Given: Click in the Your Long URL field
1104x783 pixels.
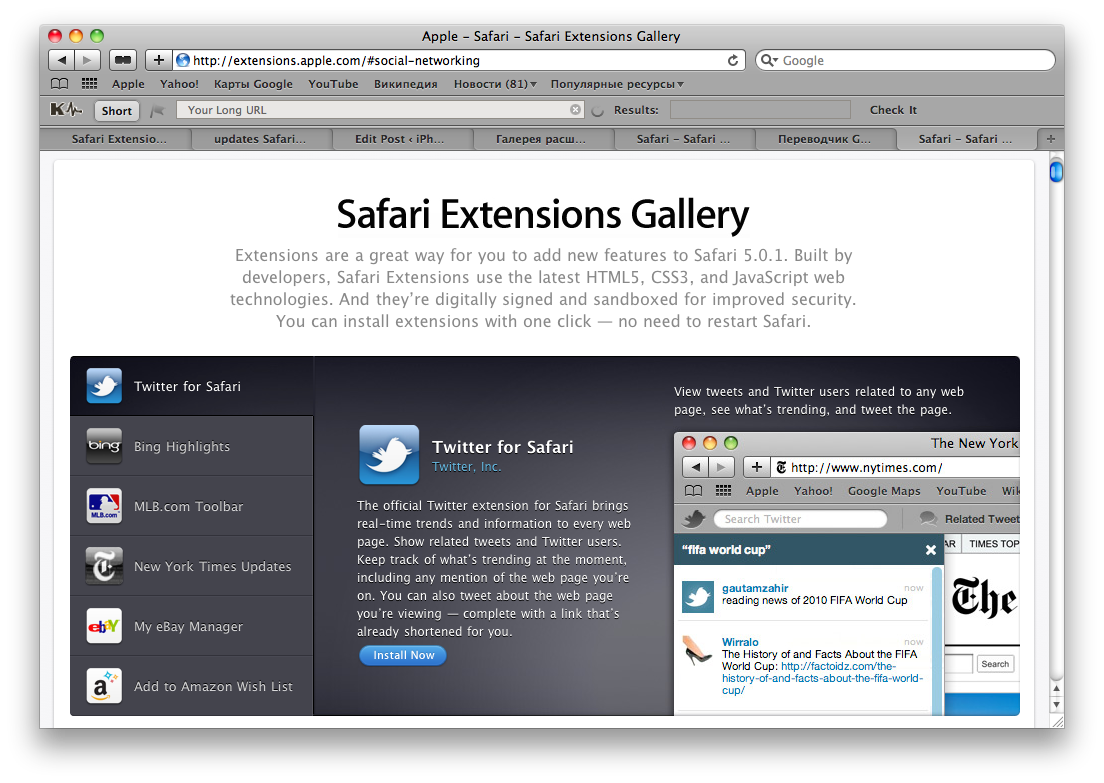Looking at the screenshot, I should point(380,110).
